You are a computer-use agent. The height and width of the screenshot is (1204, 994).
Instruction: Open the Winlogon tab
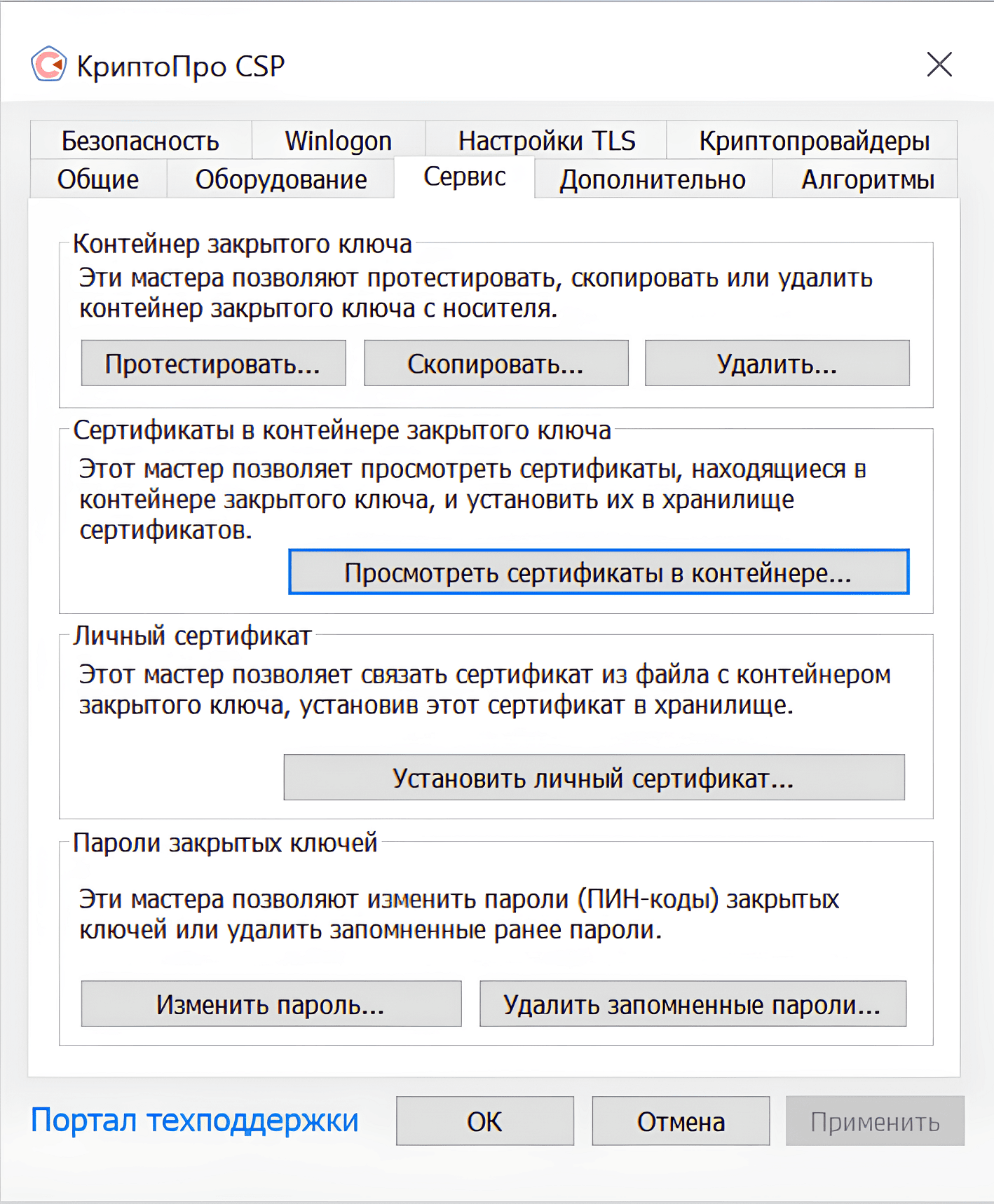point(339,140)
